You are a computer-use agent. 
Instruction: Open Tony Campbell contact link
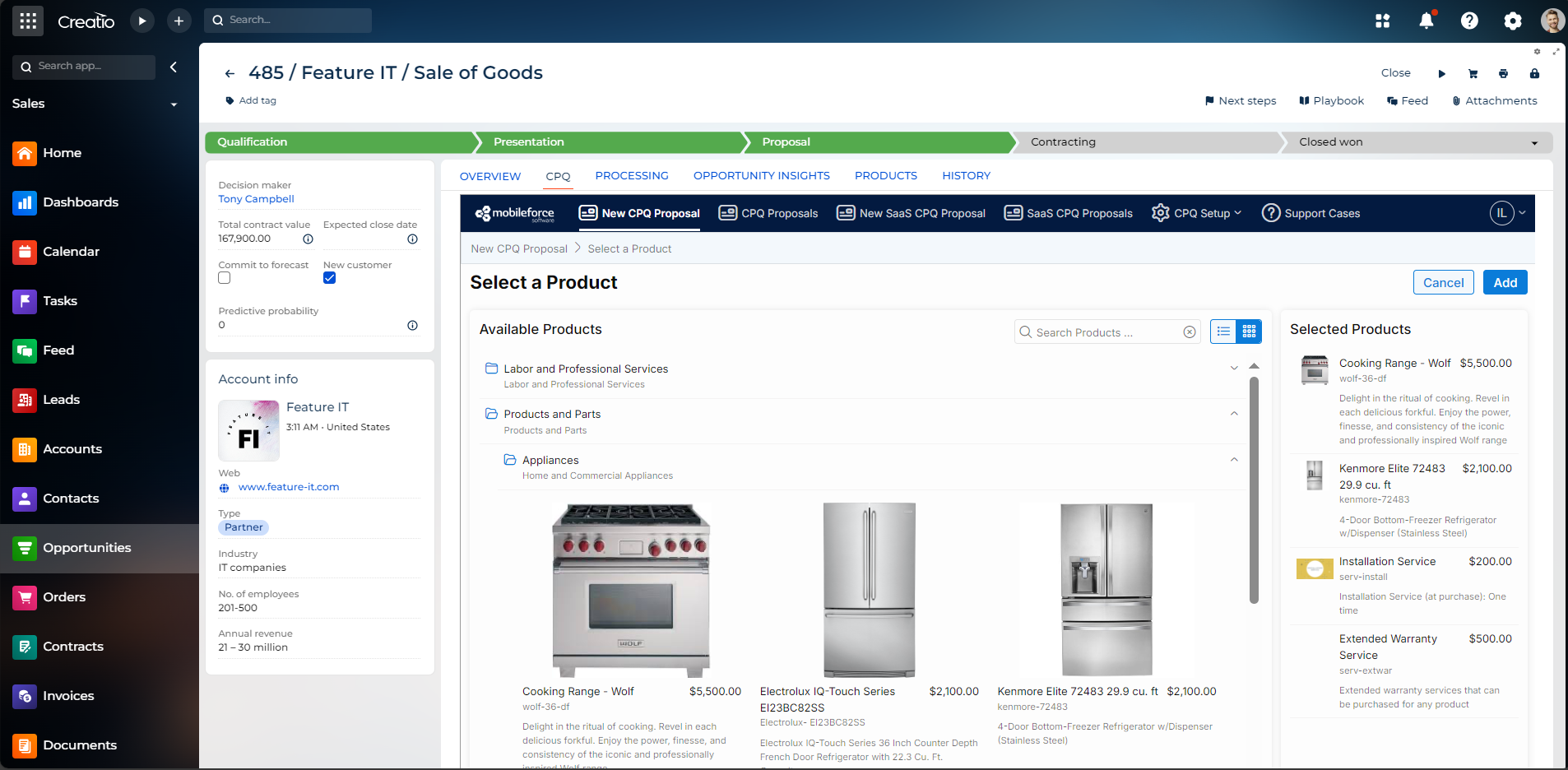(x=256, y=199)
